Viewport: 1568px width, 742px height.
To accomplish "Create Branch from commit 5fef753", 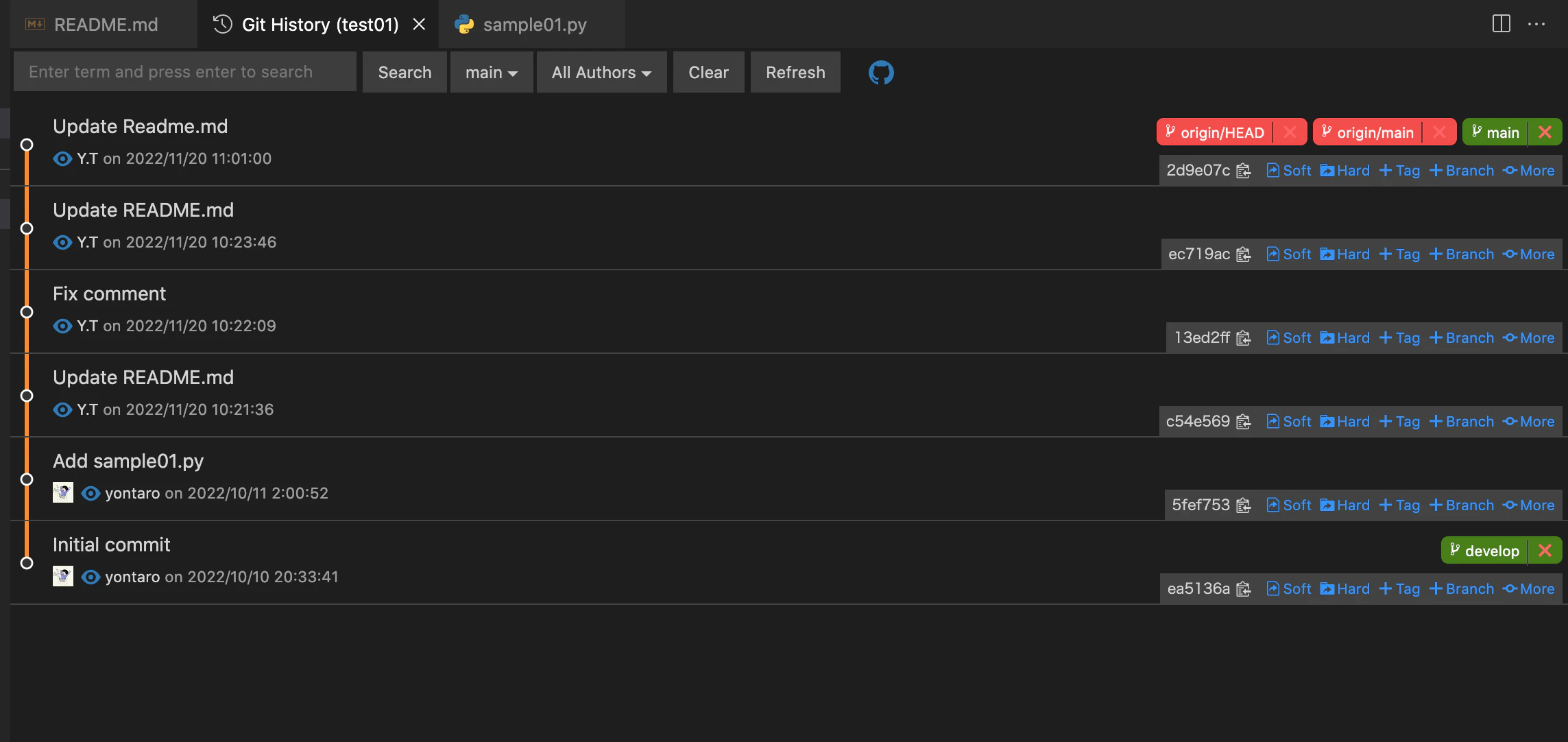I will click(x=1461, y=505).
